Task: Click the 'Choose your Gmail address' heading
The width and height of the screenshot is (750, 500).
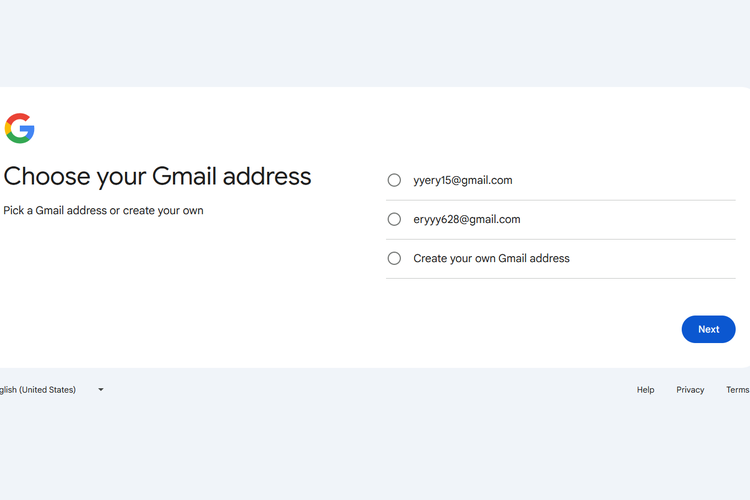Action: point(157,177)
